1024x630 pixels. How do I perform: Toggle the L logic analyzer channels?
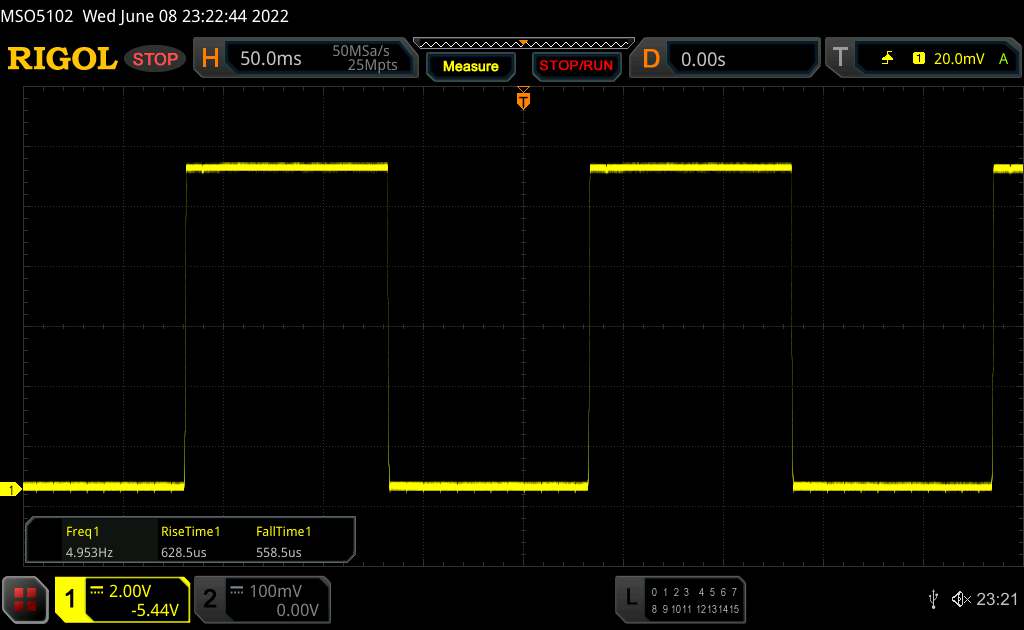[630, 598]
